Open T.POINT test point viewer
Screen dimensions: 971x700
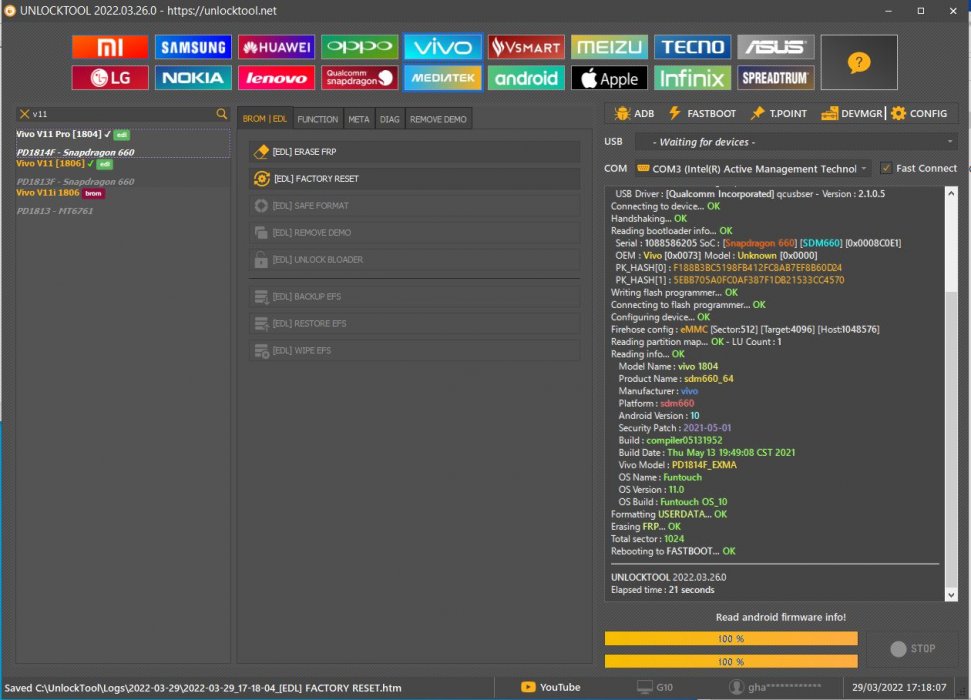point(778,113)
